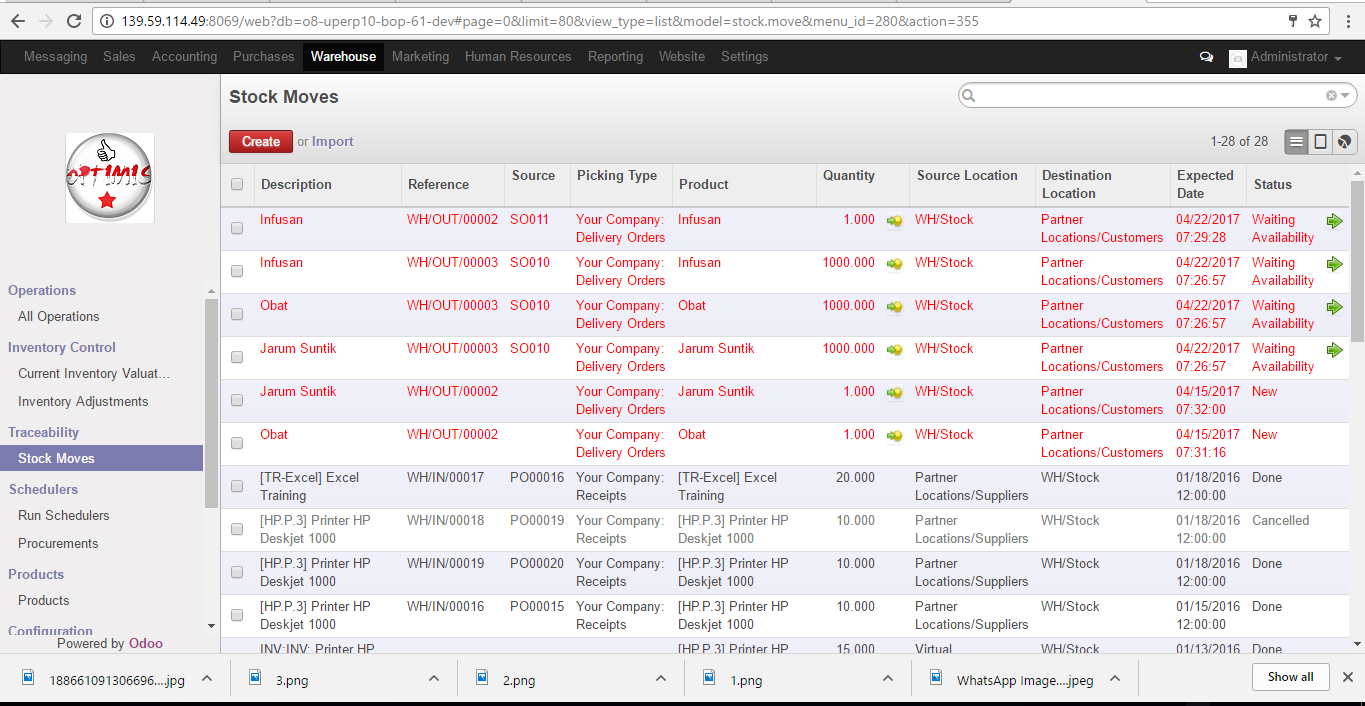This screenshot has height=706, width=1365.
Task: Click the Administrator avatar image
Action: pos(1237,58)
